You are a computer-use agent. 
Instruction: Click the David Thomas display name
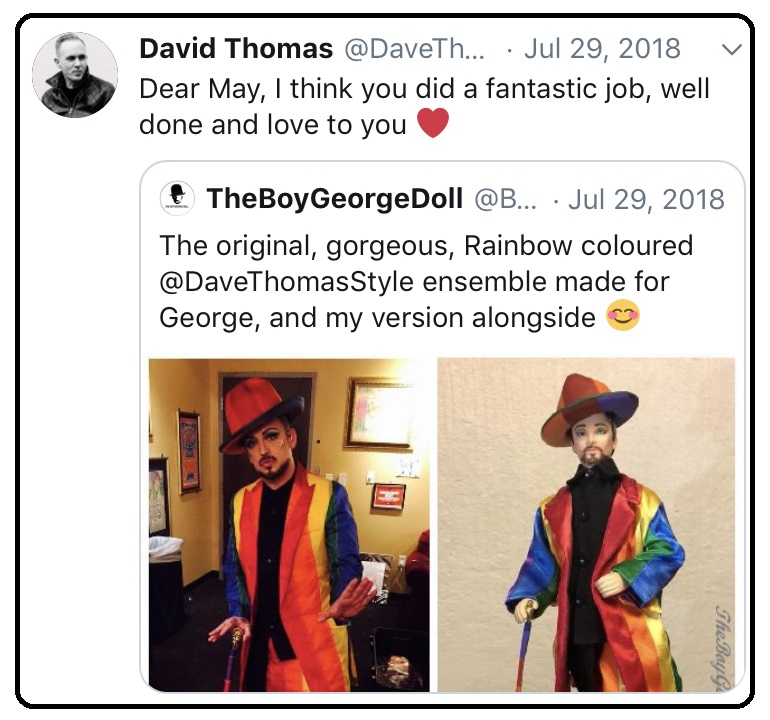click(x=236, y=49)
